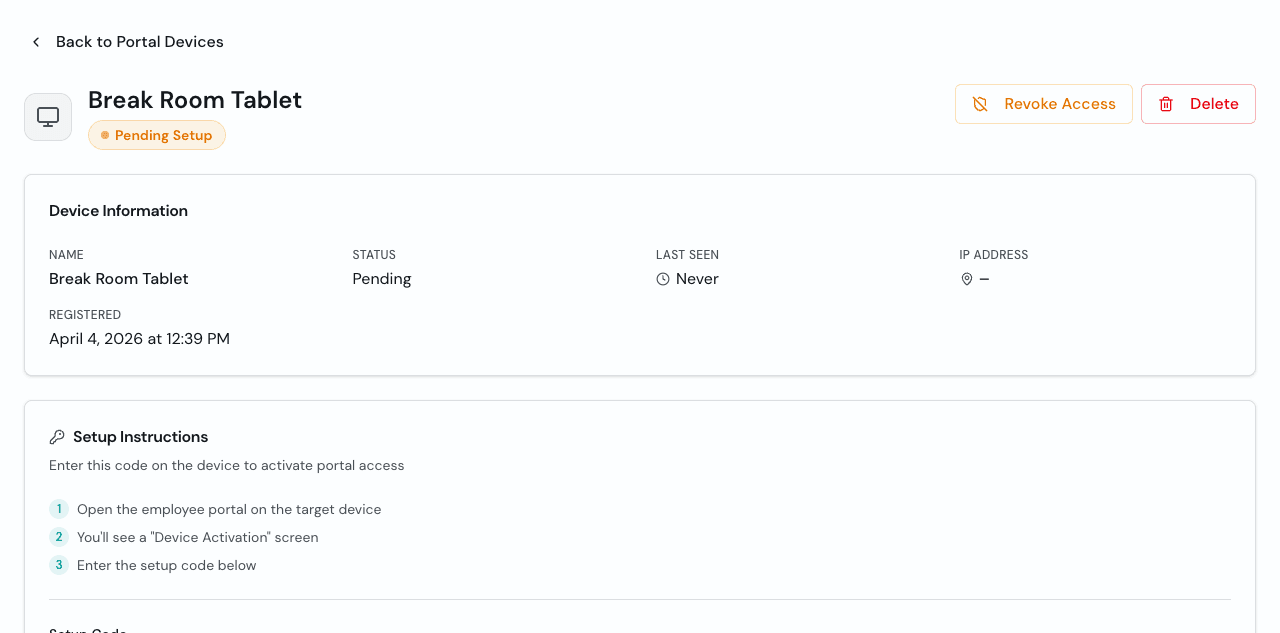Click the clock icon beside Never
Screen dimensions: 1280x633
661,279
